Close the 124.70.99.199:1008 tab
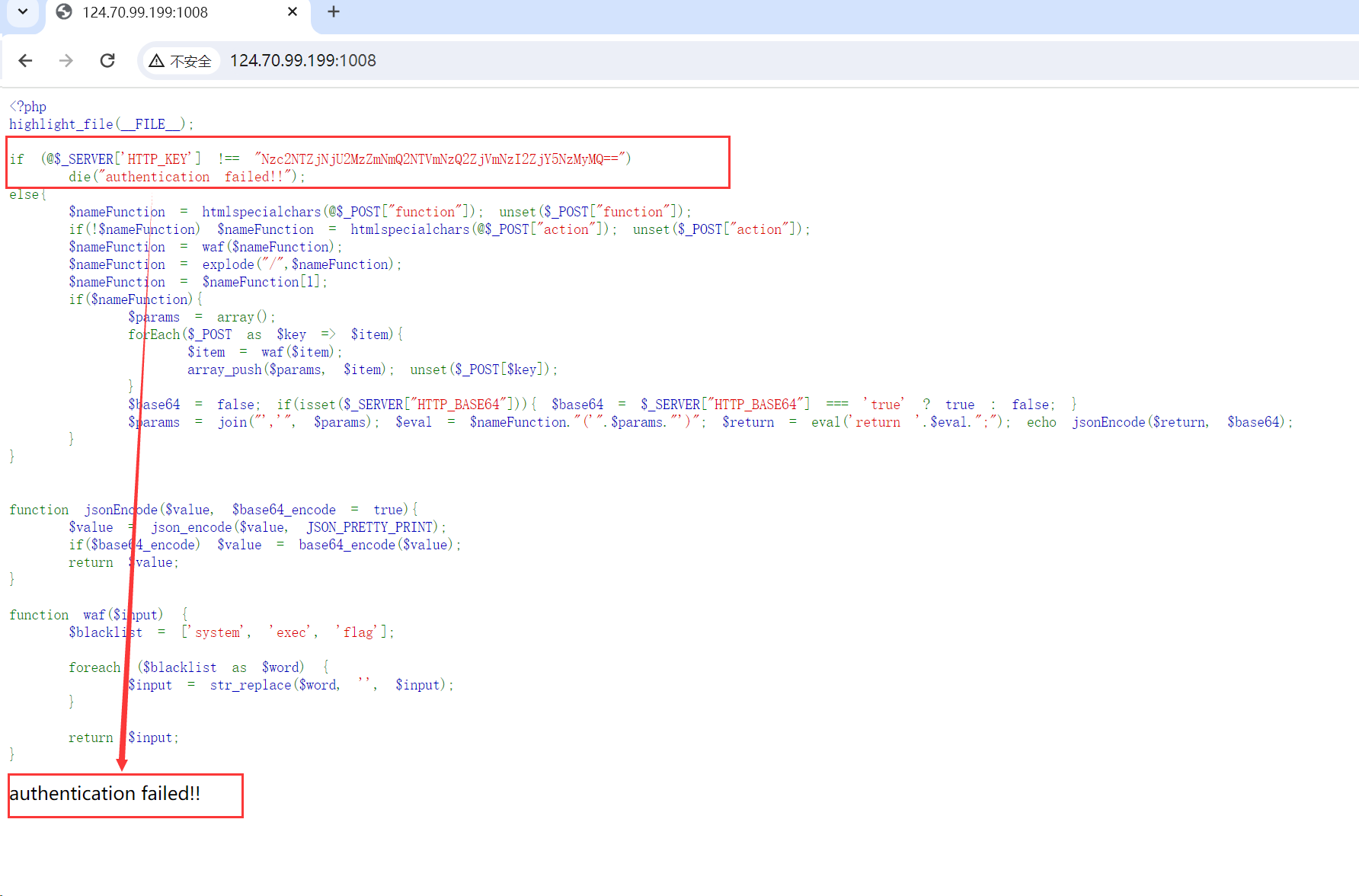The width and height of the screenshot is (1359, 896). 293,12
